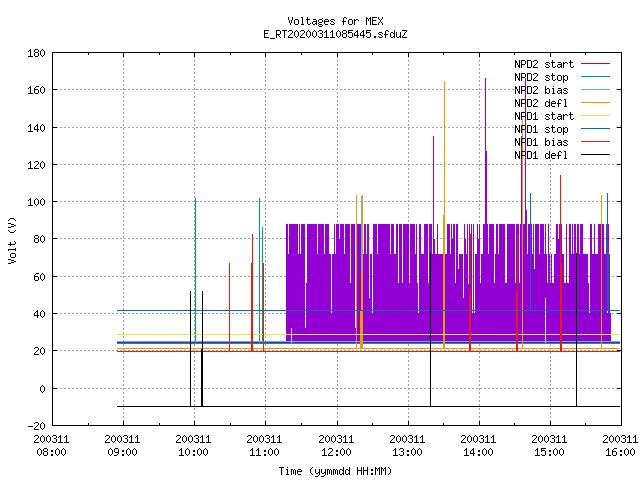Click the chart title 'Voltages for MEX'
Image resolution: width=640 pixels, height=480 pixels.
[335, 21]
